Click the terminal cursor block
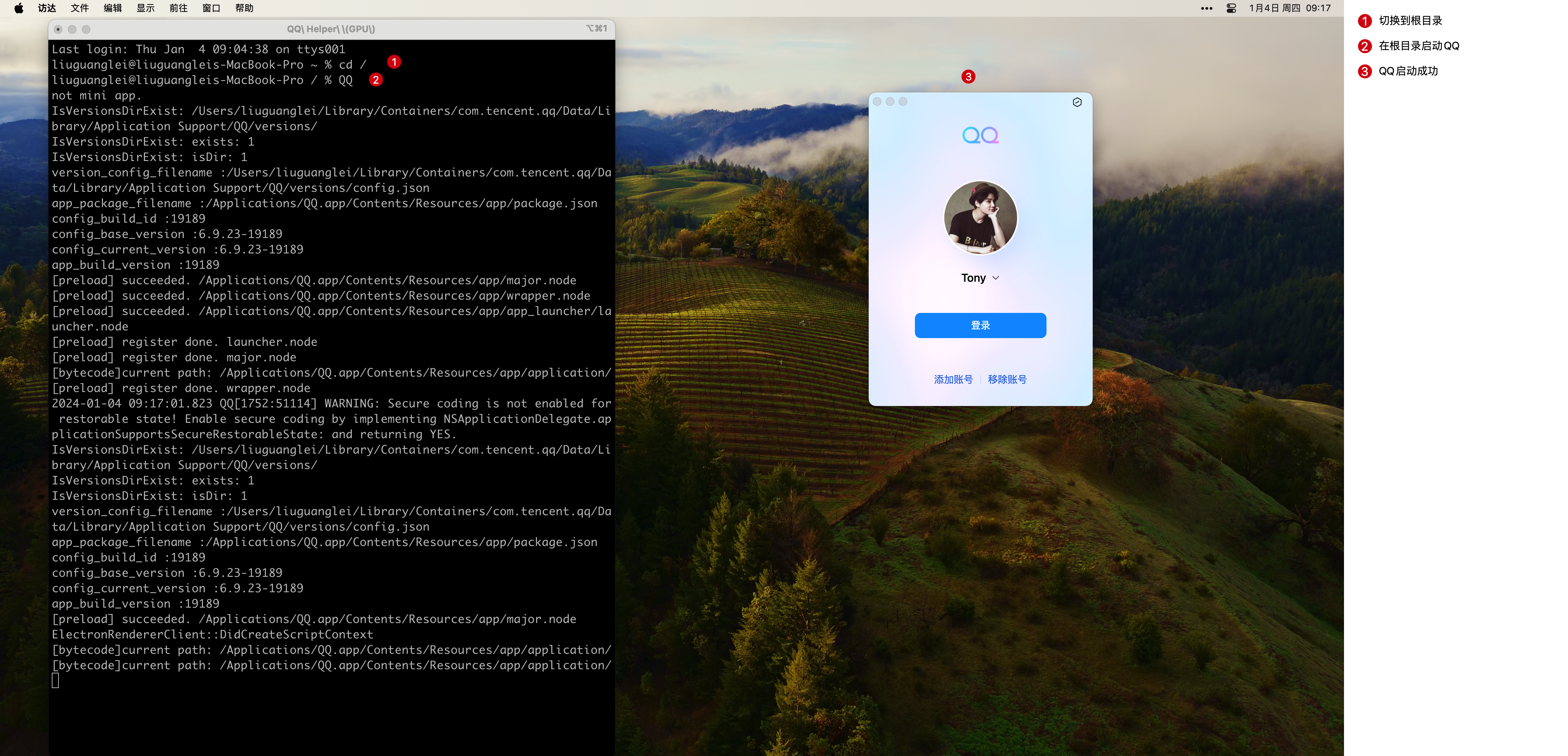Screen dimensions: 1568x756 pyautogui.click(x=55, y=680)
